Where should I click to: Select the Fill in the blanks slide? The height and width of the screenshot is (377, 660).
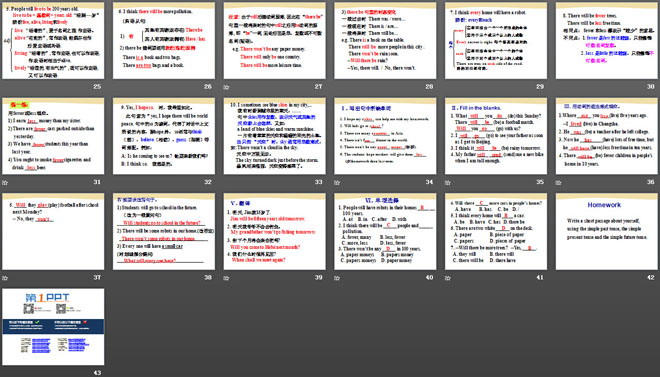coord(496,136)
